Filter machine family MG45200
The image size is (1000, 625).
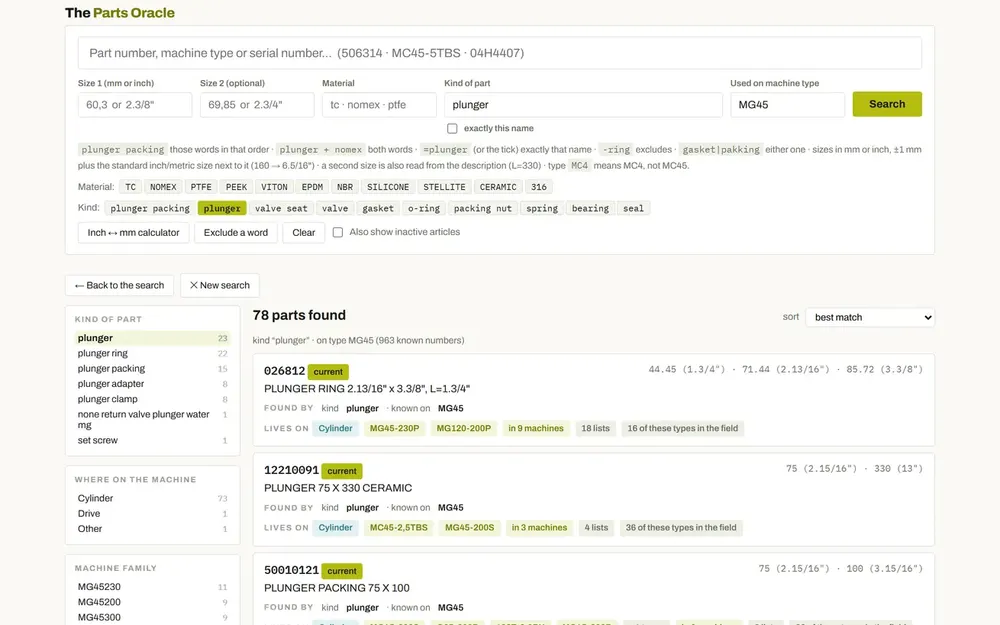coord(152,602)
